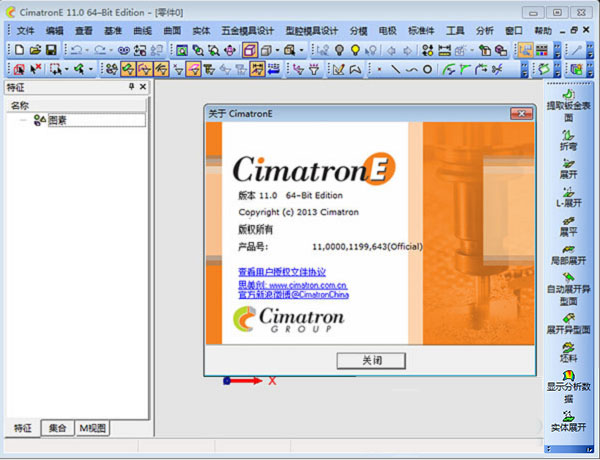Click the blue arrow reset filter icon
Viewport: 600px width, 460px height.
[x=274, y=69]
